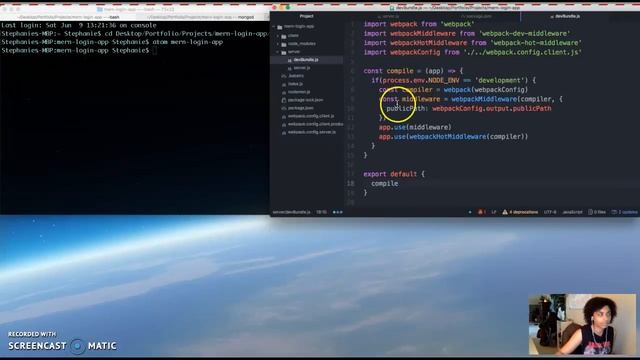This screenshot has height=360, width=640.
Task: Click the cursor position indicator in the status bar
Action: 321,212
